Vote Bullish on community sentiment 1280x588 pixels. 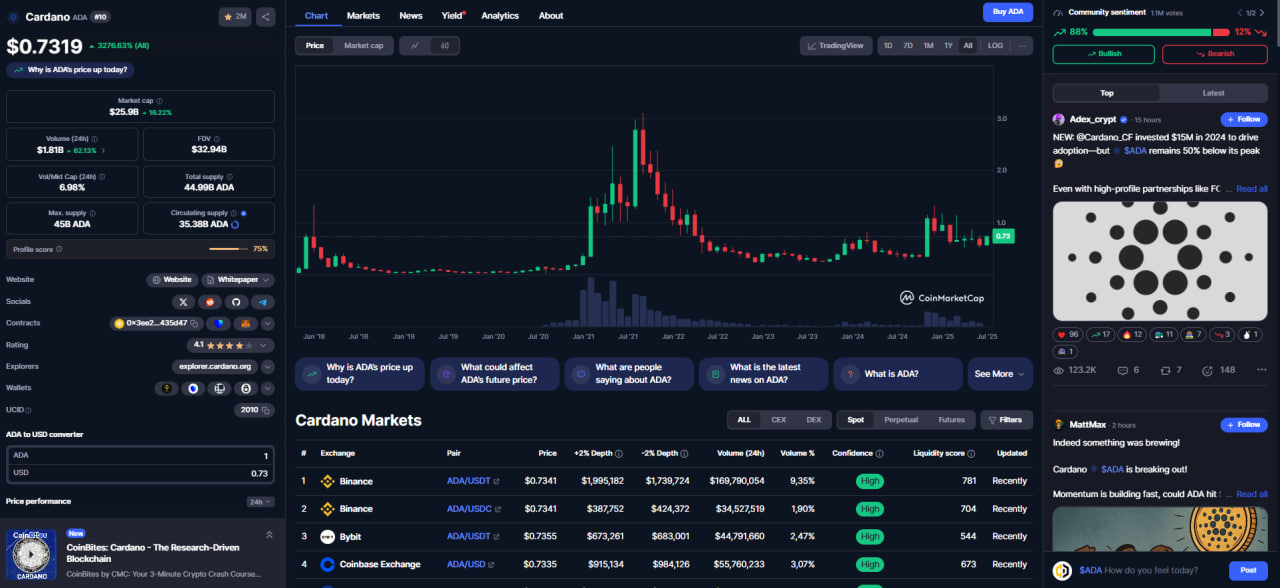tap(1104, 54)
